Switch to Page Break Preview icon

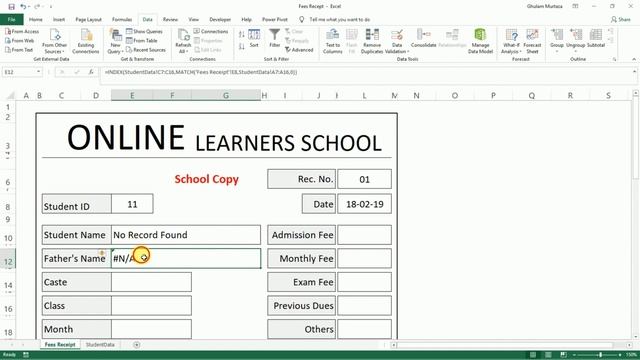coord(563,355)
